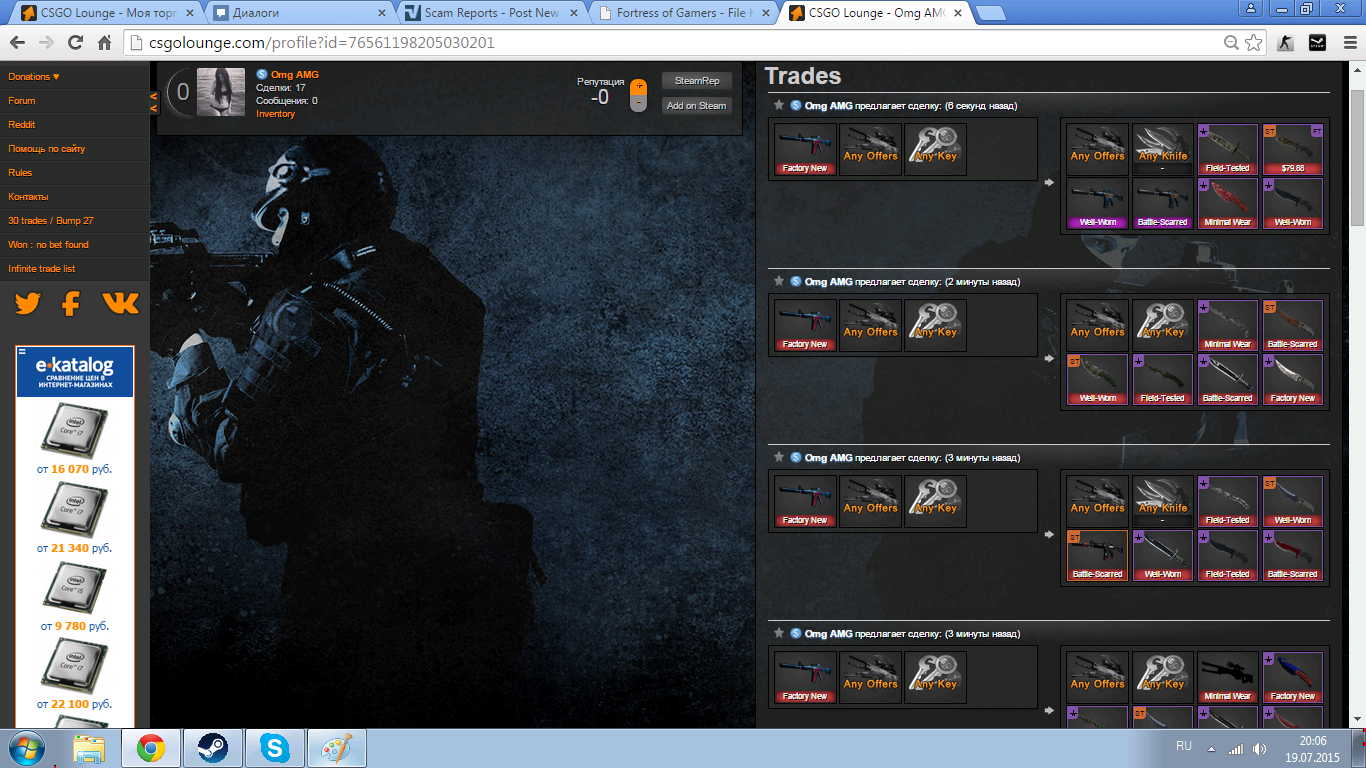The image size is (1366, 768).
Task: Open the Forum item in the sidebar menu
Action: coord(22,101)
